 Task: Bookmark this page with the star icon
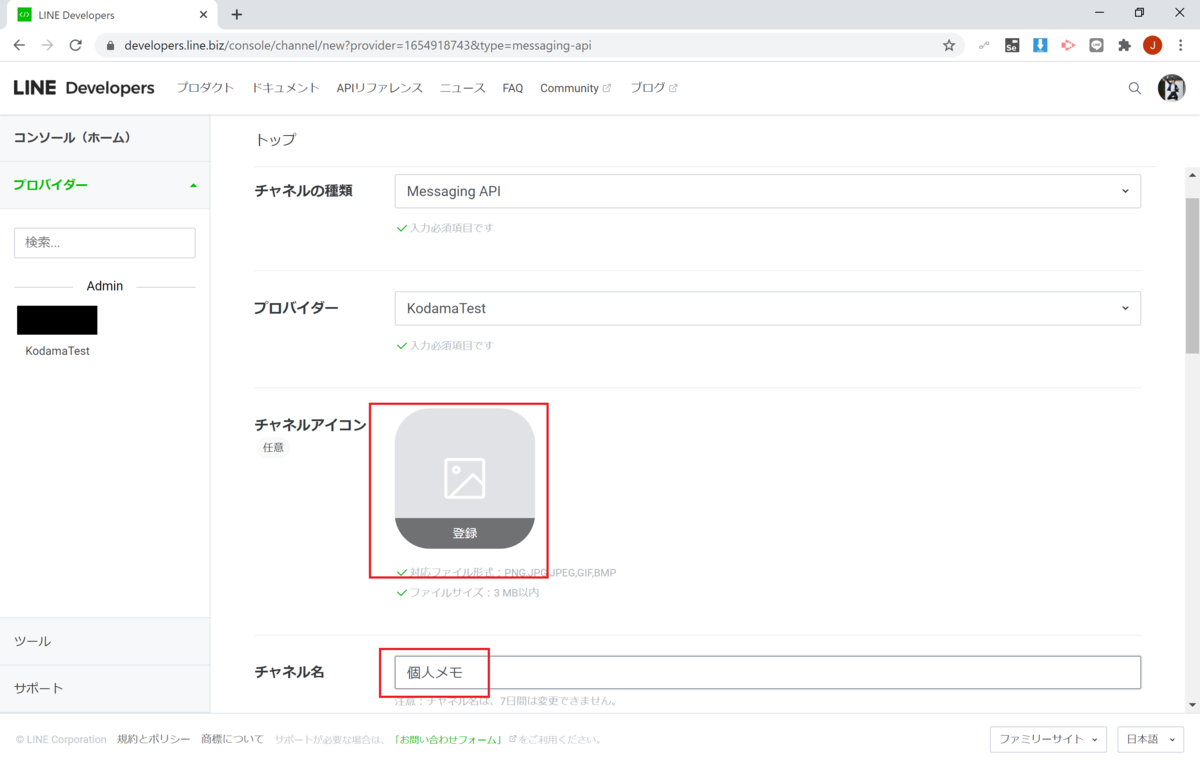949,45
